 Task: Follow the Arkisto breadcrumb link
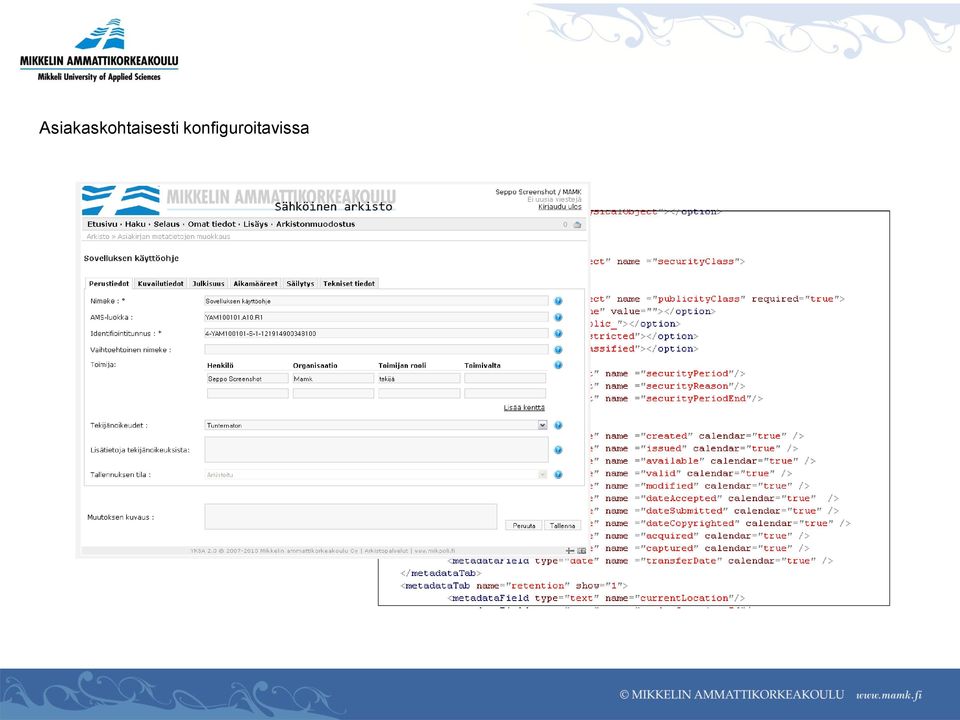tap(98, 236)
